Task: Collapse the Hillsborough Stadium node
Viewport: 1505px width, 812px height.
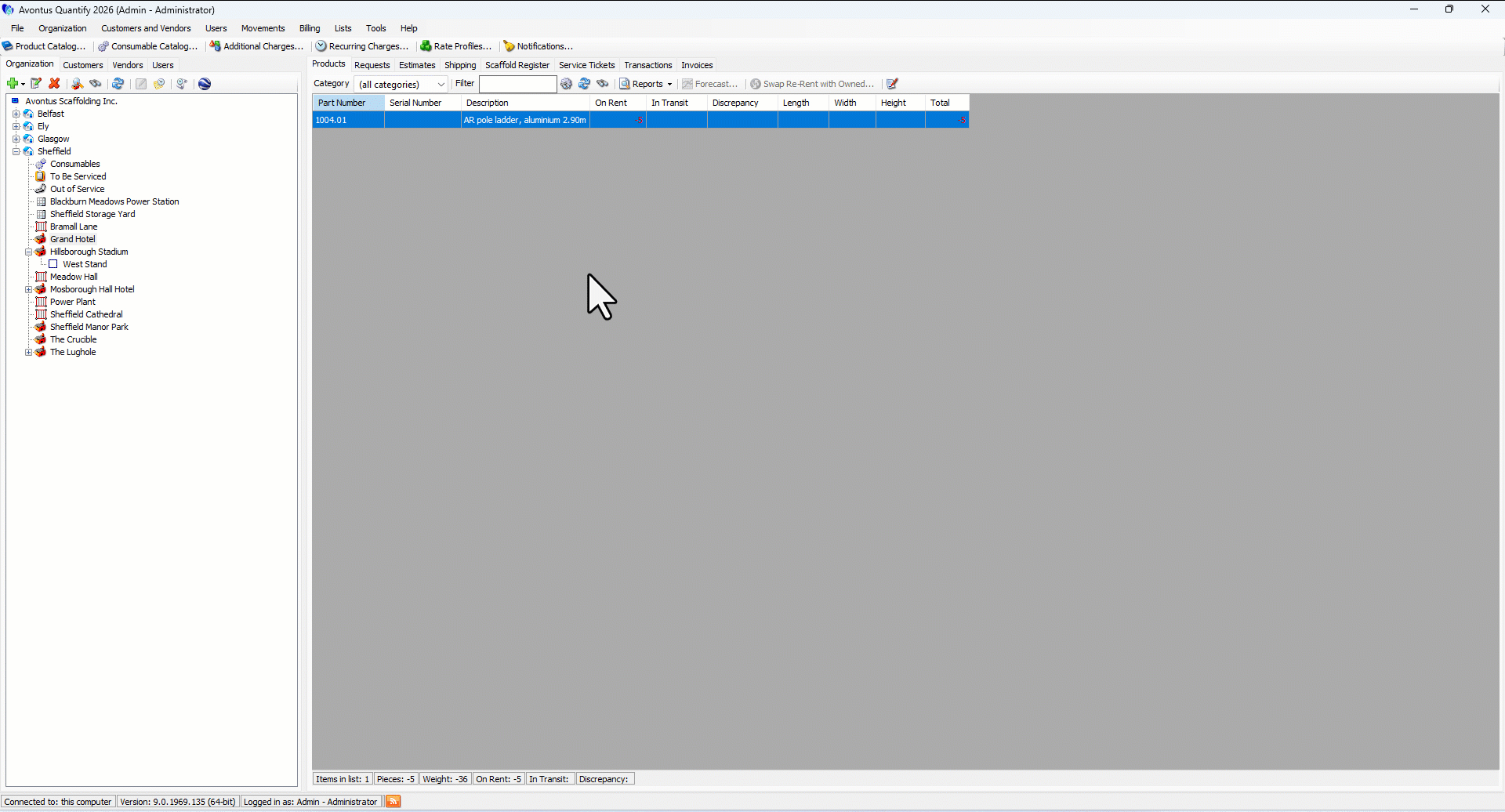Action: click(28, 252)
